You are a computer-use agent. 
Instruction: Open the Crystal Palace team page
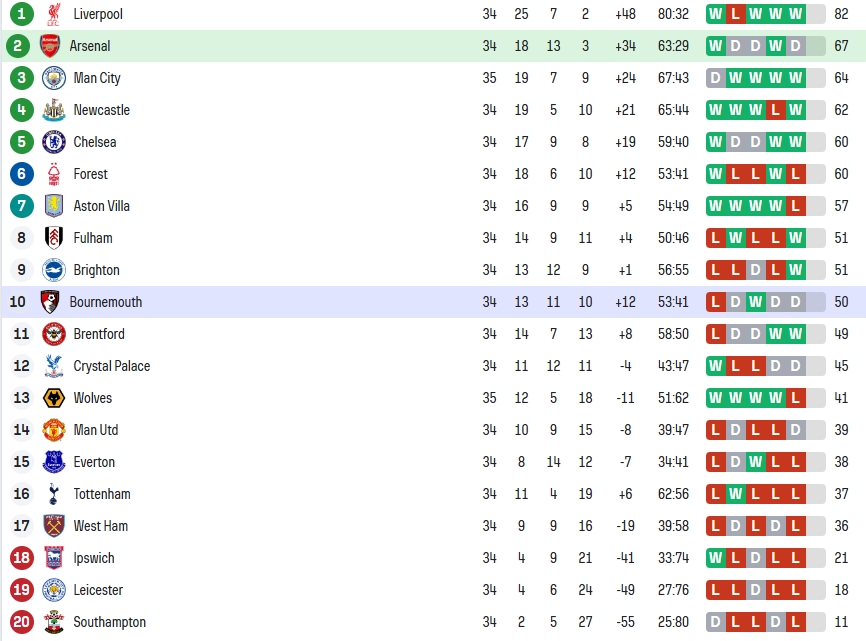click(x=112, y=366)
